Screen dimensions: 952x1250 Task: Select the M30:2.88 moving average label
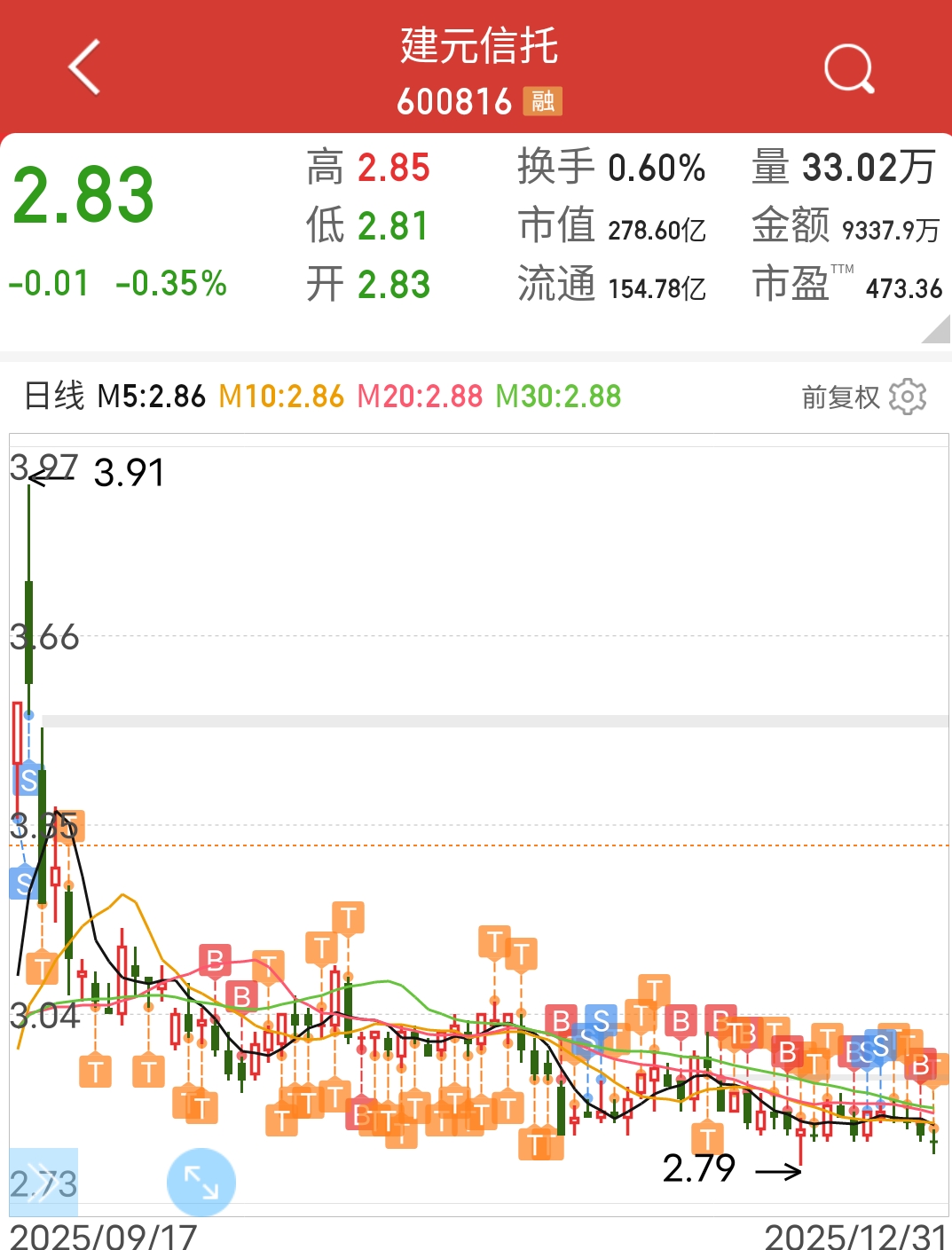[x=558, y=396]
